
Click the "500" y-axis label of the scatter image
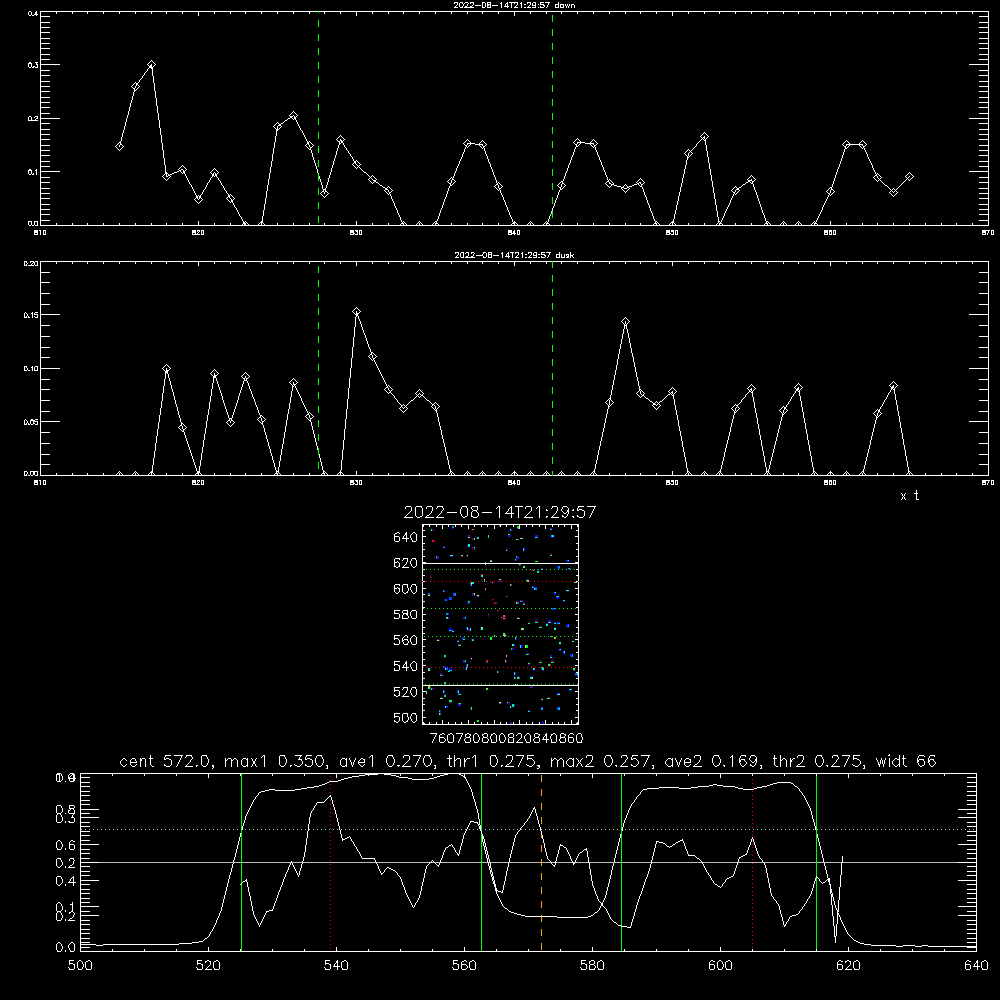(x=406, y=718)
